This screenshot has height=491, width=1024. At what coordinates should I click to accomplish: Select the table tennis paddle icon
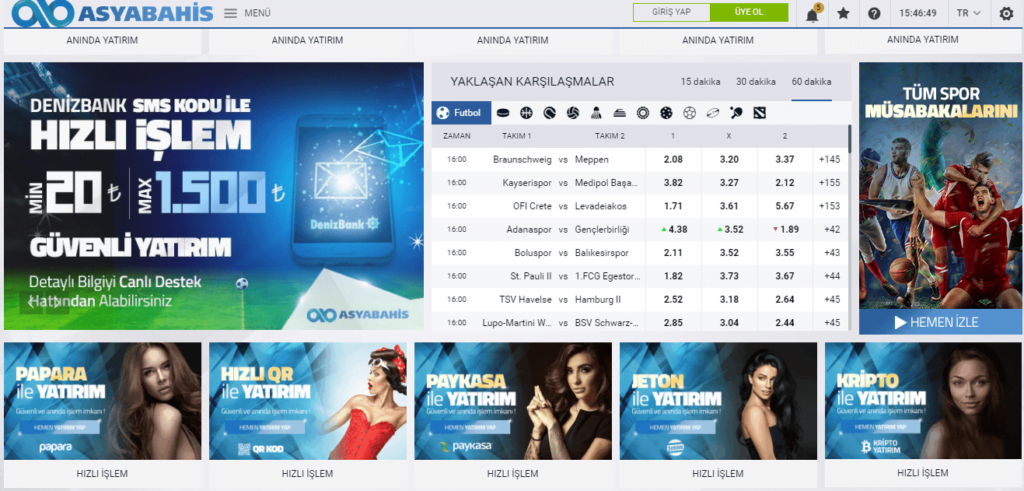tap(736, 113)
